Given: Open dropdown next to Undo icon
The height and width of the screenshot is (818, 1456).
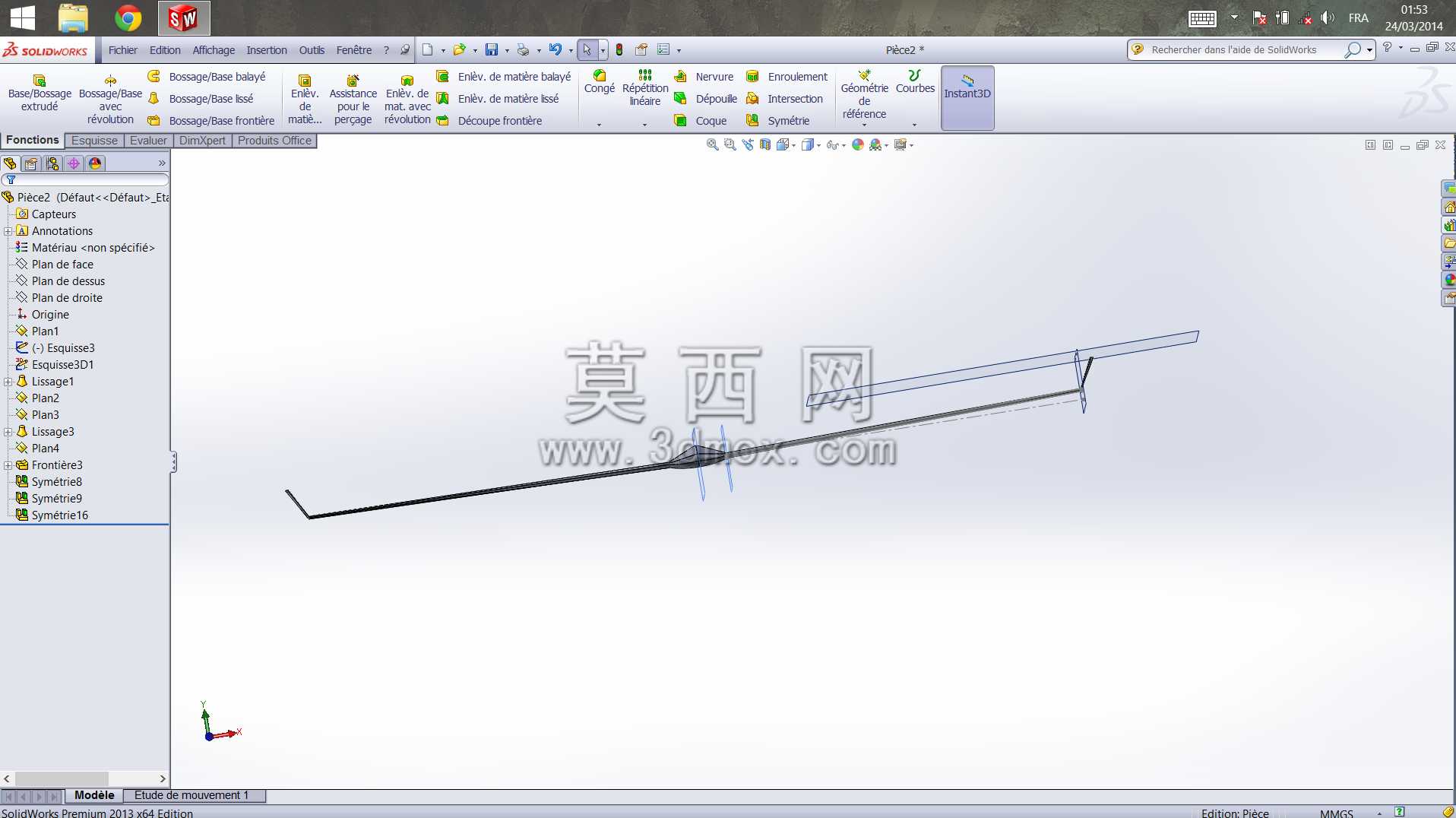Looking at the screenshot, I should [x=570, y=51].
